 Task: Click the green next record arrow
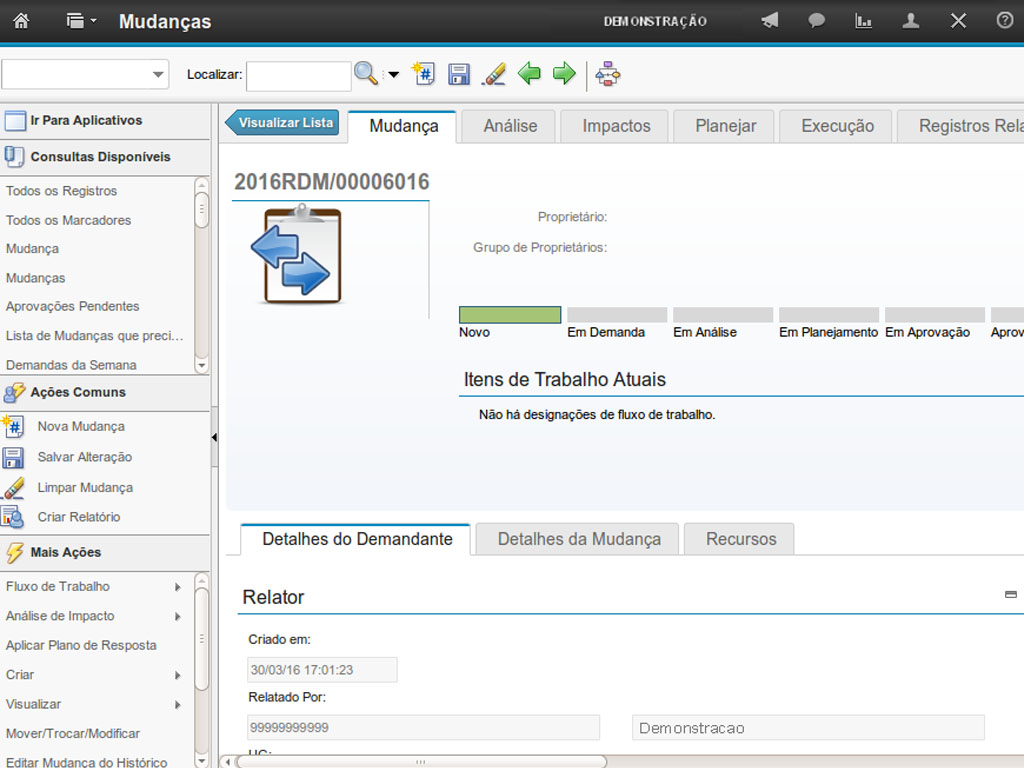[x=564, y=74]
